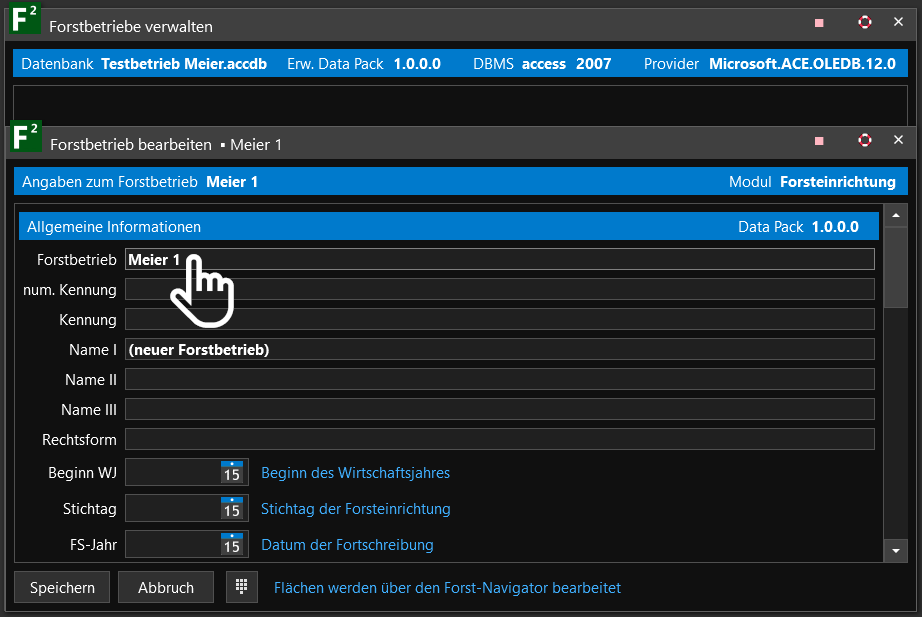Click into the Name II text field
The image size is (922, 617).
coord(500,380)
